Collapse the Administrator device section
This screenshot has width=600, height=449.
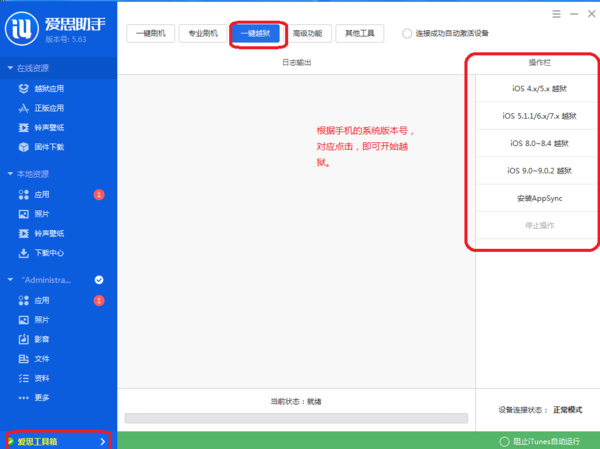coord(10,280)
